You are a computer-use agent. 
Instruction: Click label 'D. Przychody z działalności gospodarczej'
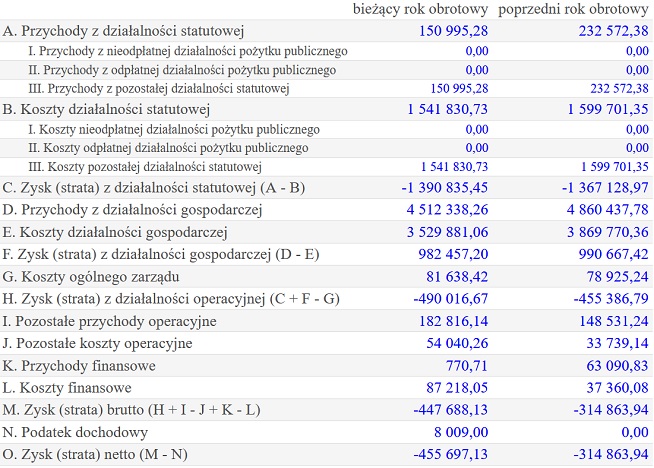(x=132, y=210)
